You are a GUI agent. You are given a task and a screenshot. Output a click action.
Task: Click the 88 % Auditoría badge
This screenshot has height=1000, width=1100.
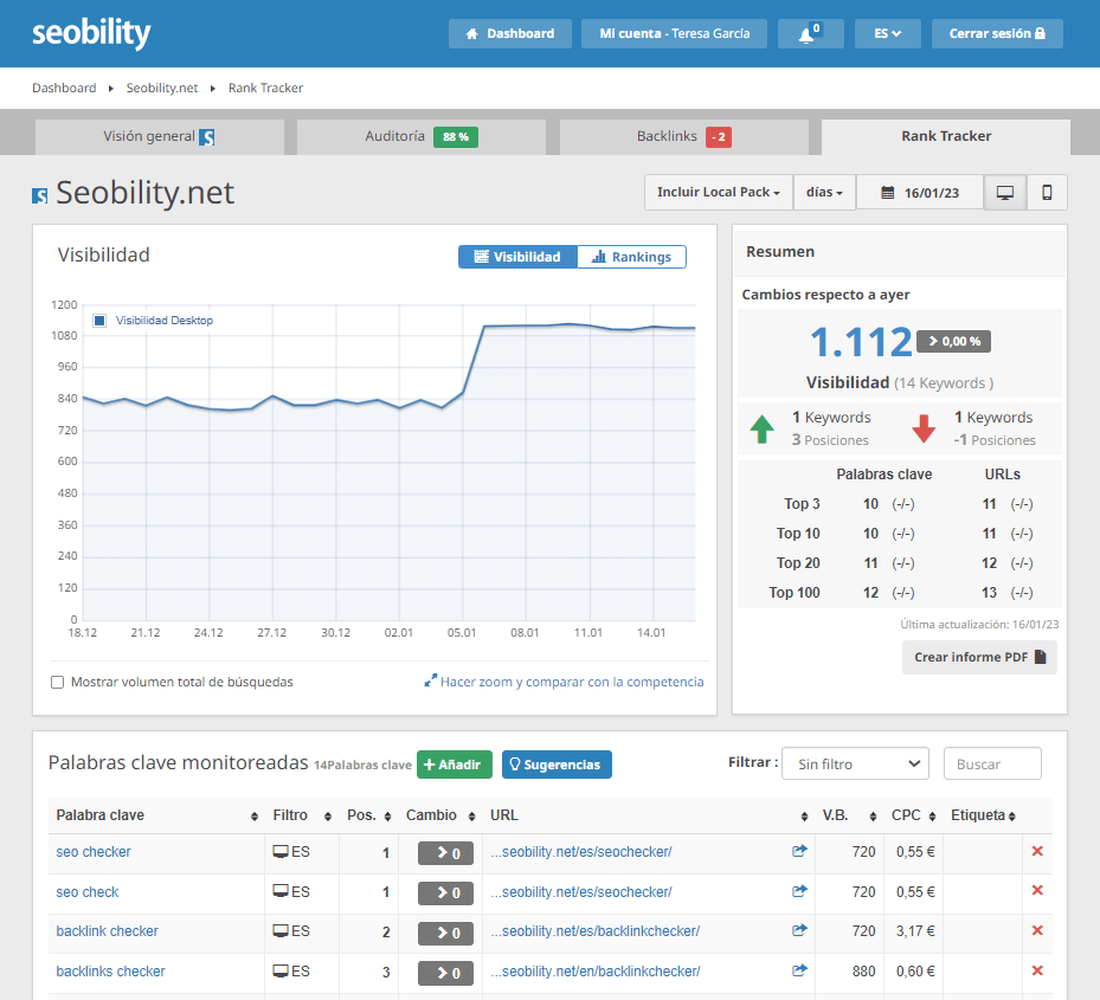click(455, 137)
